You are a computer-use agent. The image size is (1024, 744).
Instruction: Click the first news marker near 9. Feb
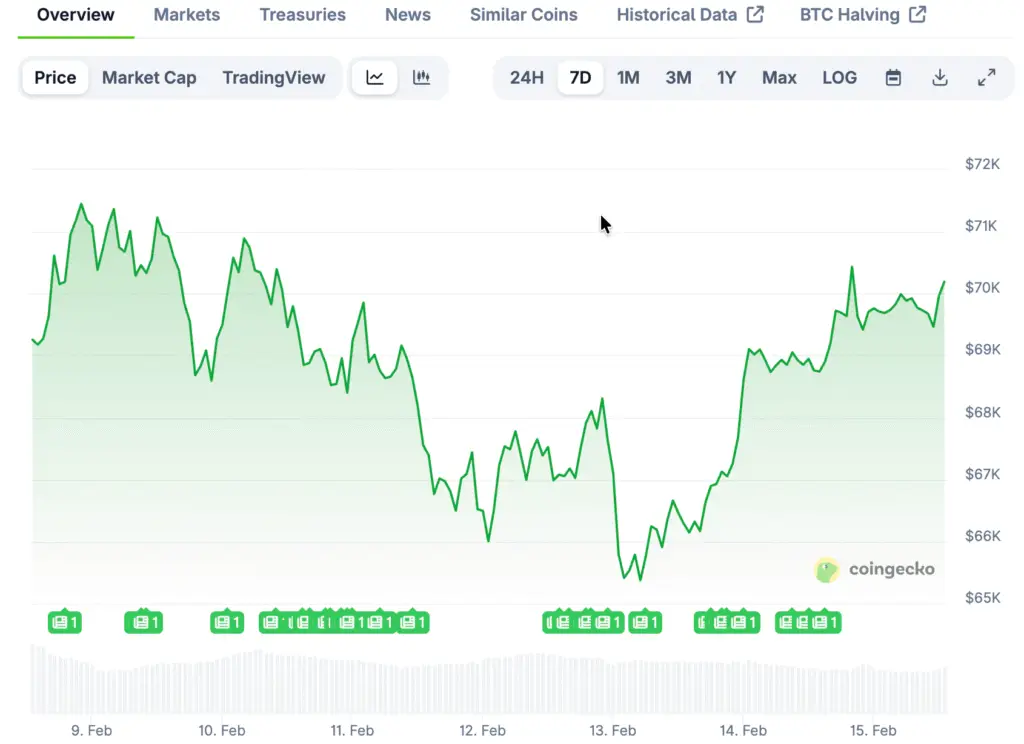[x=64, y=622]
